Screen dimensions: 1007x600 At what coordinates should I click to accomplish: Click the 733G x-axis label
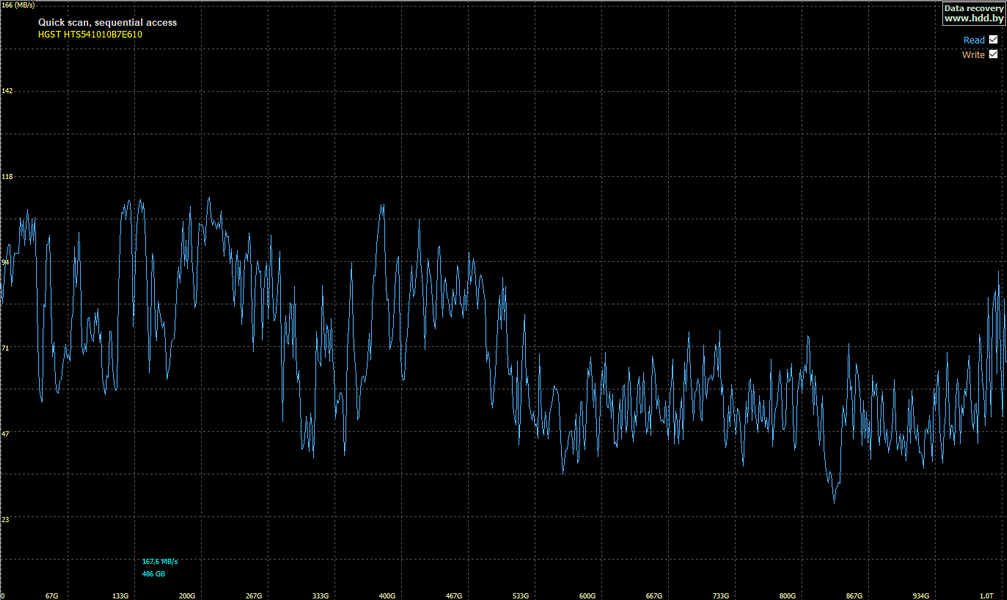721,596
